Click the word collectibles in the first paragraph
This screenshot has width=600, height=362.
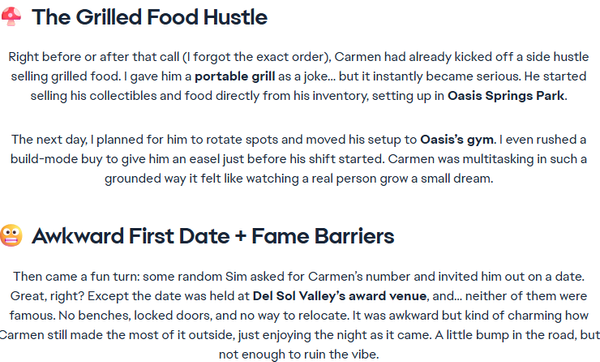pos(123,96)
